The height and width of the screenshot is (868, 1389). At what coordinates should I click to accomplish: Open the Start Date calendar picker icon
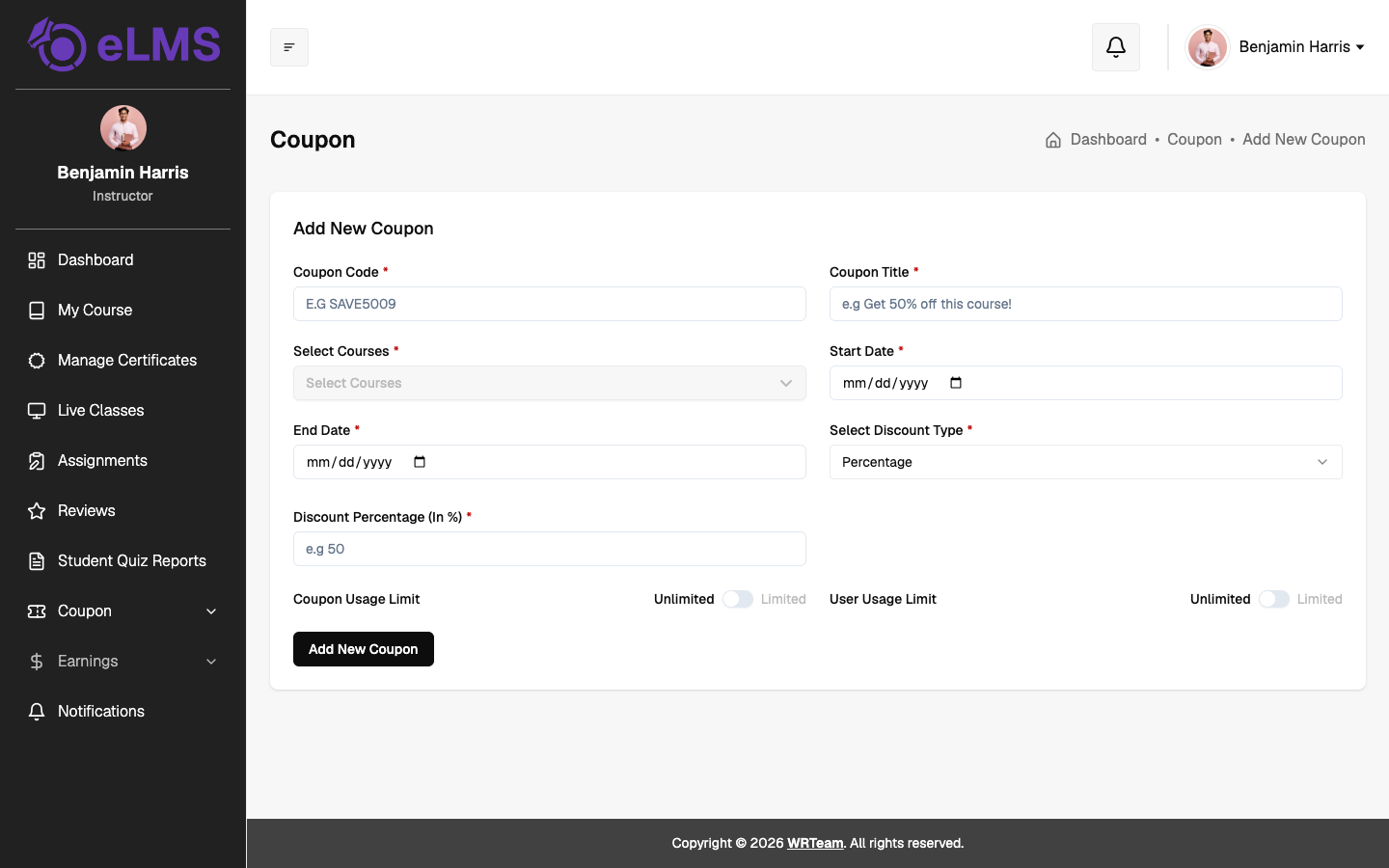pyautogui.click(x=956, y=383)
